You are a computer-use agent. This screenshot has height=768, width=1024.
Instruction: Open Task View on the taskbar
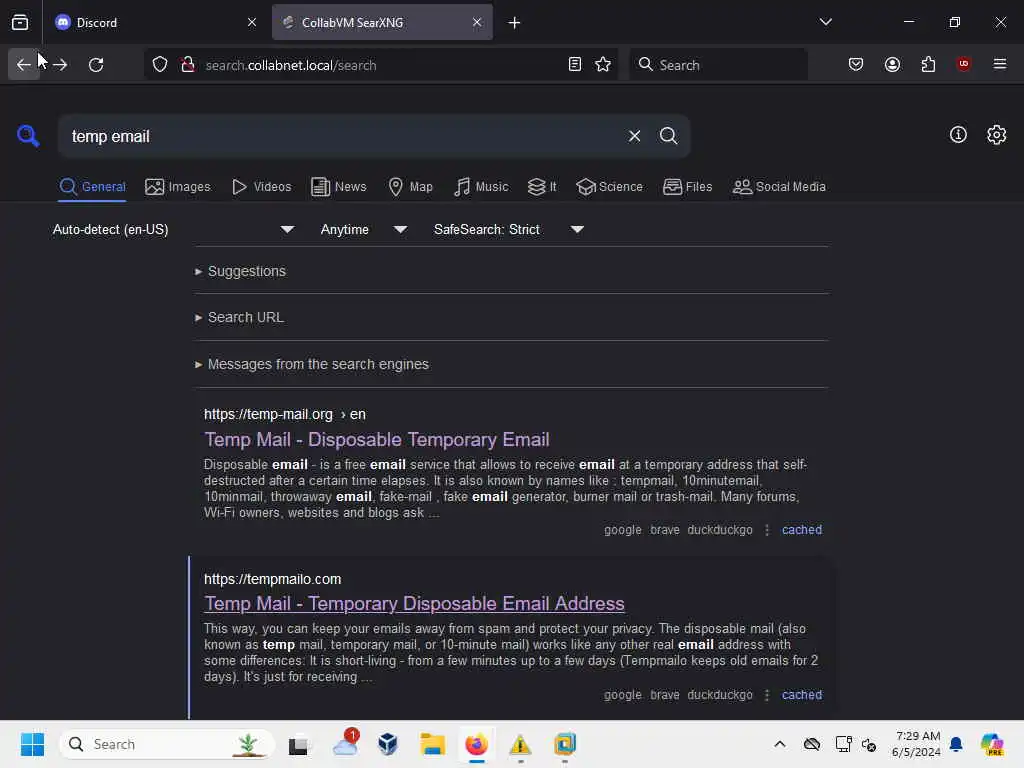point(298,744)
